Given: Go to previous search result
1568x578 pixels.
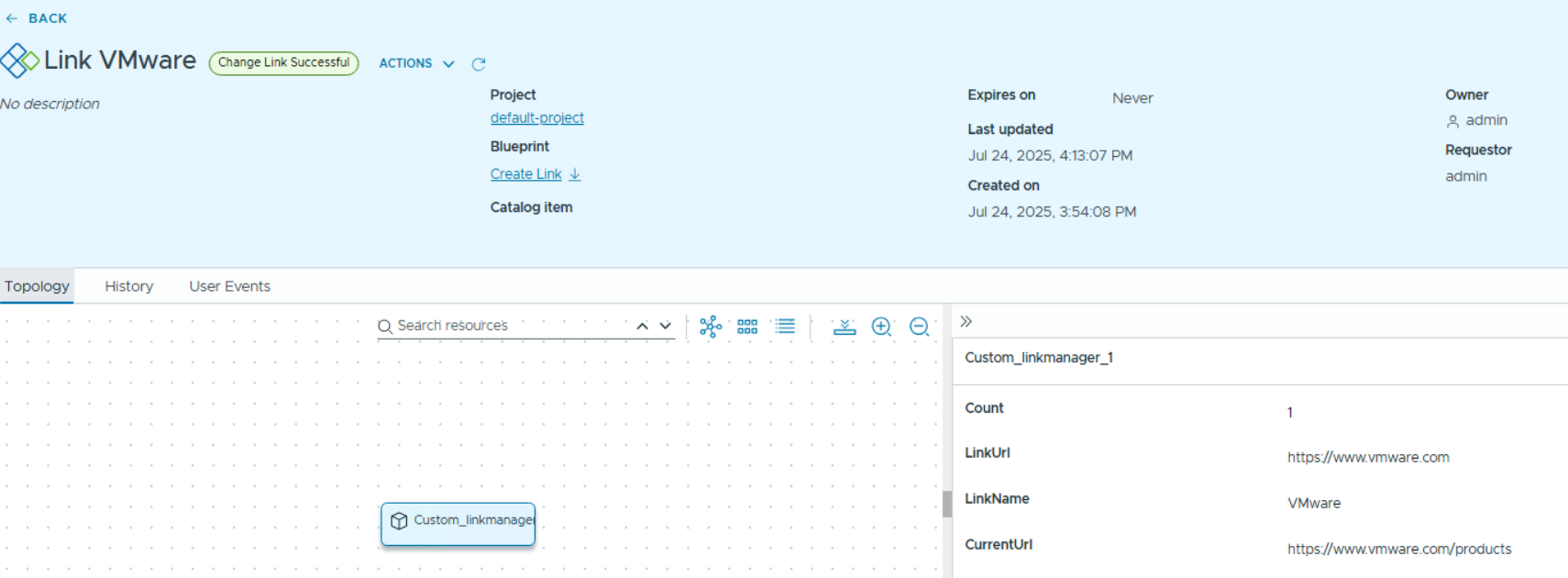Looking at the screenshot, I should click(x=642, y=326).
